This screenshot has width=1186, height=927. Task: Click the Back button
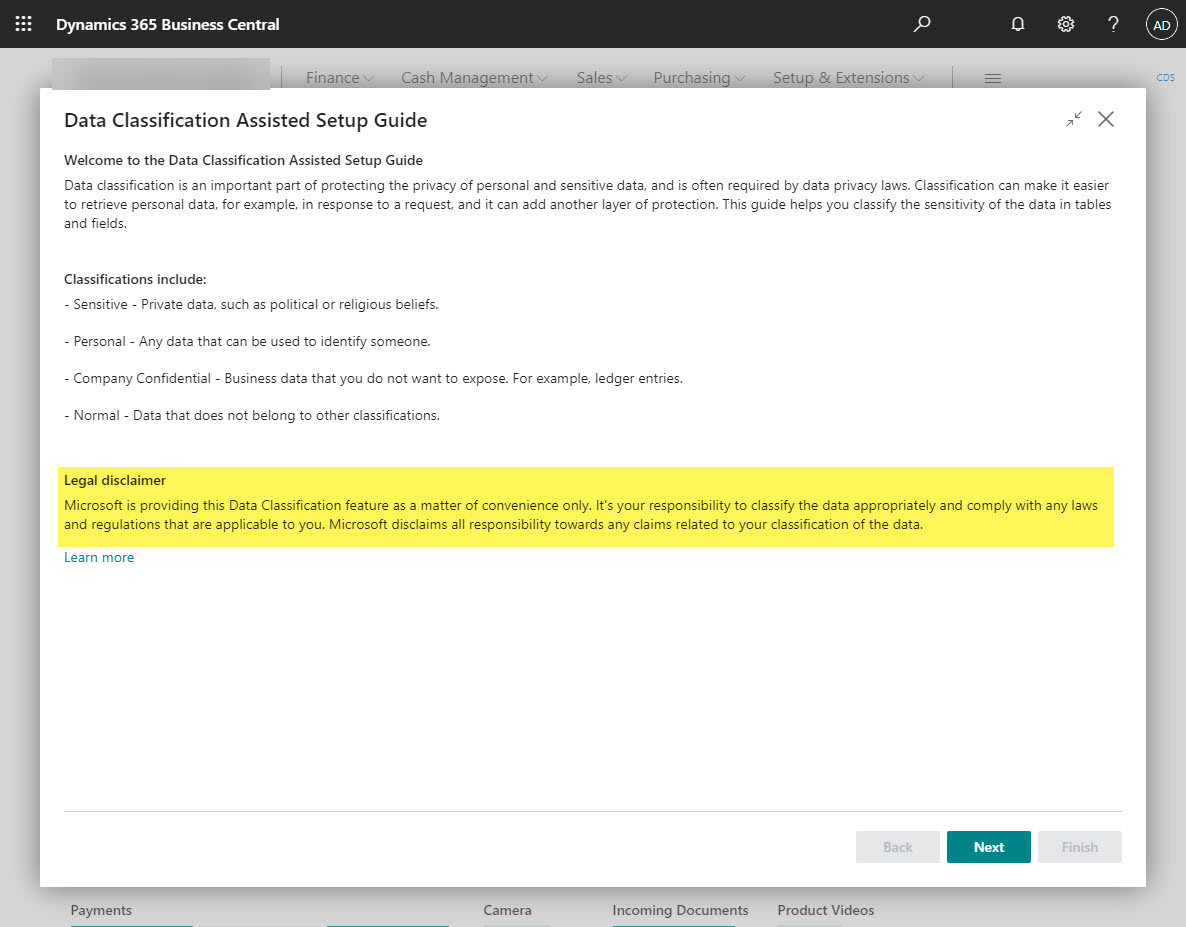[898, 847]
